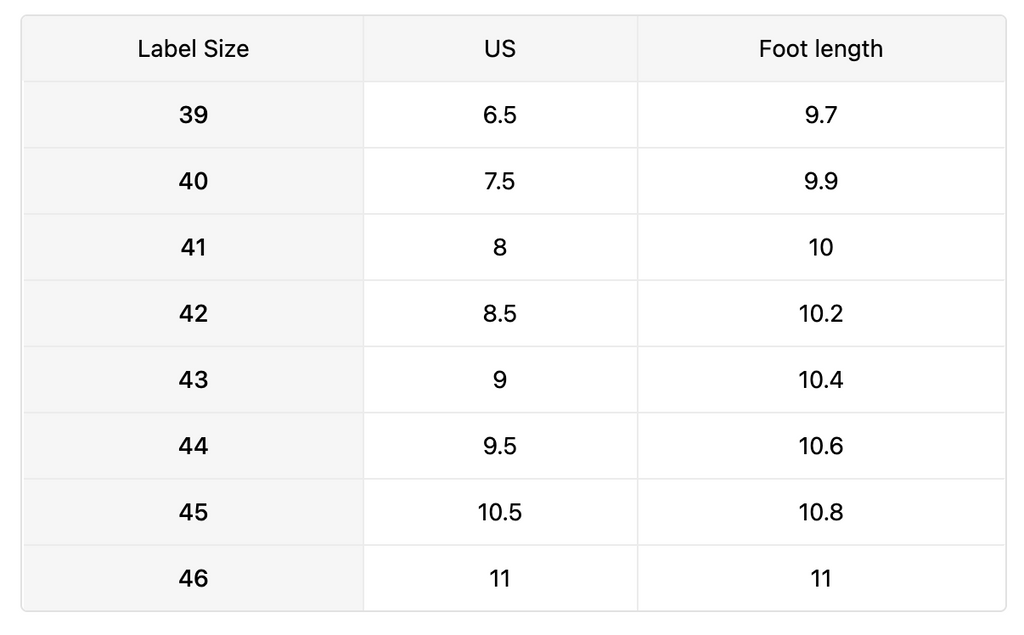This screenshot has width=1024, height=635.
Task: Click foot length 10.8 cell
Action: [x=820, y=512]
